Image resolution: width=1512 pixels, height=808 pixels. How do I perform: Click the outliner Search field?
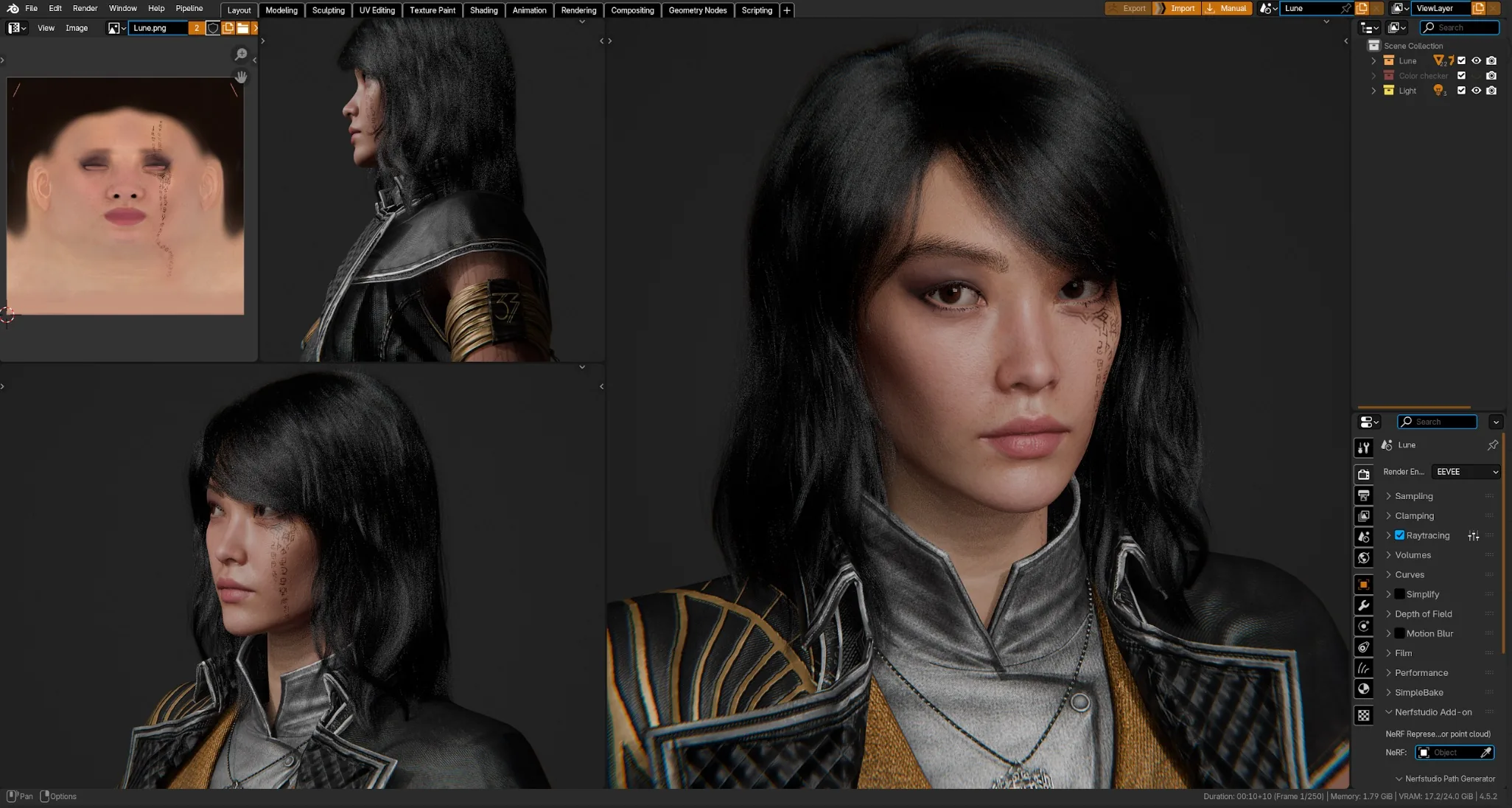(x=1460, y=27)
